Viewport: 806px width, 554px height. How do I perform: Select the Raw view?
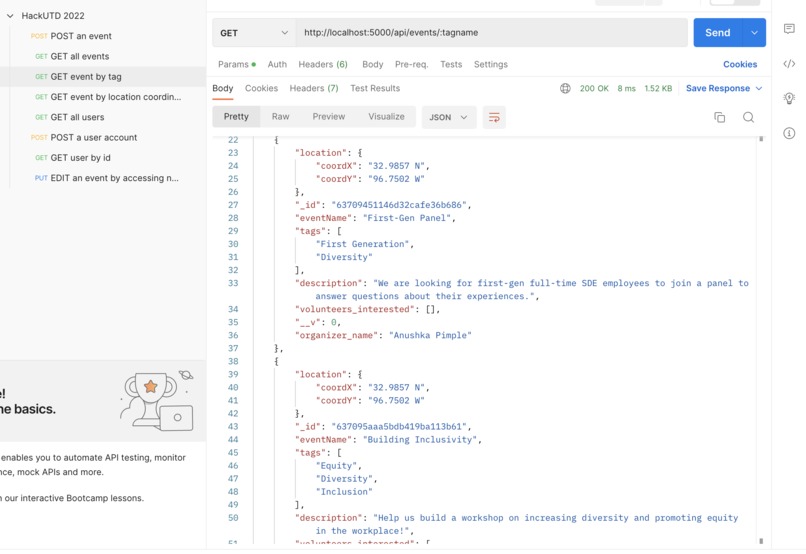click(x=280, y=117)
